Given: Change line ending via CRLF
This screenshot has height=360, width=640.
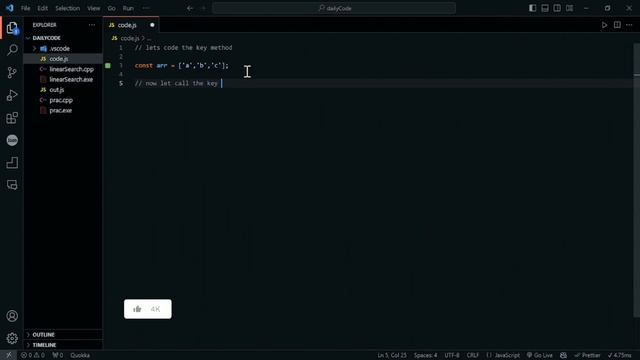Looking at the screenshot, I should click(473, 355).
